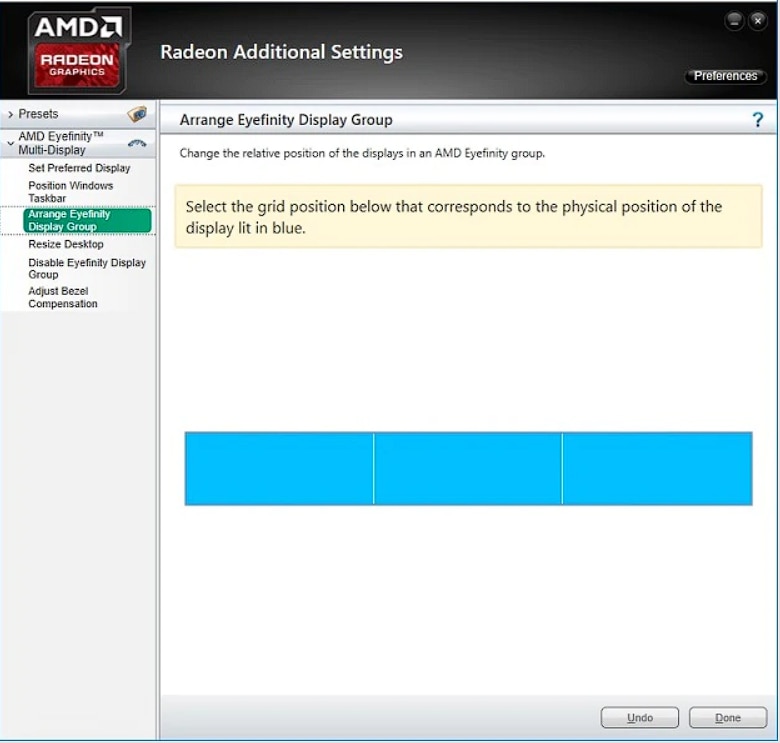Click the Undo button
This screenshot has height=743, width=780.
(640, 718)
